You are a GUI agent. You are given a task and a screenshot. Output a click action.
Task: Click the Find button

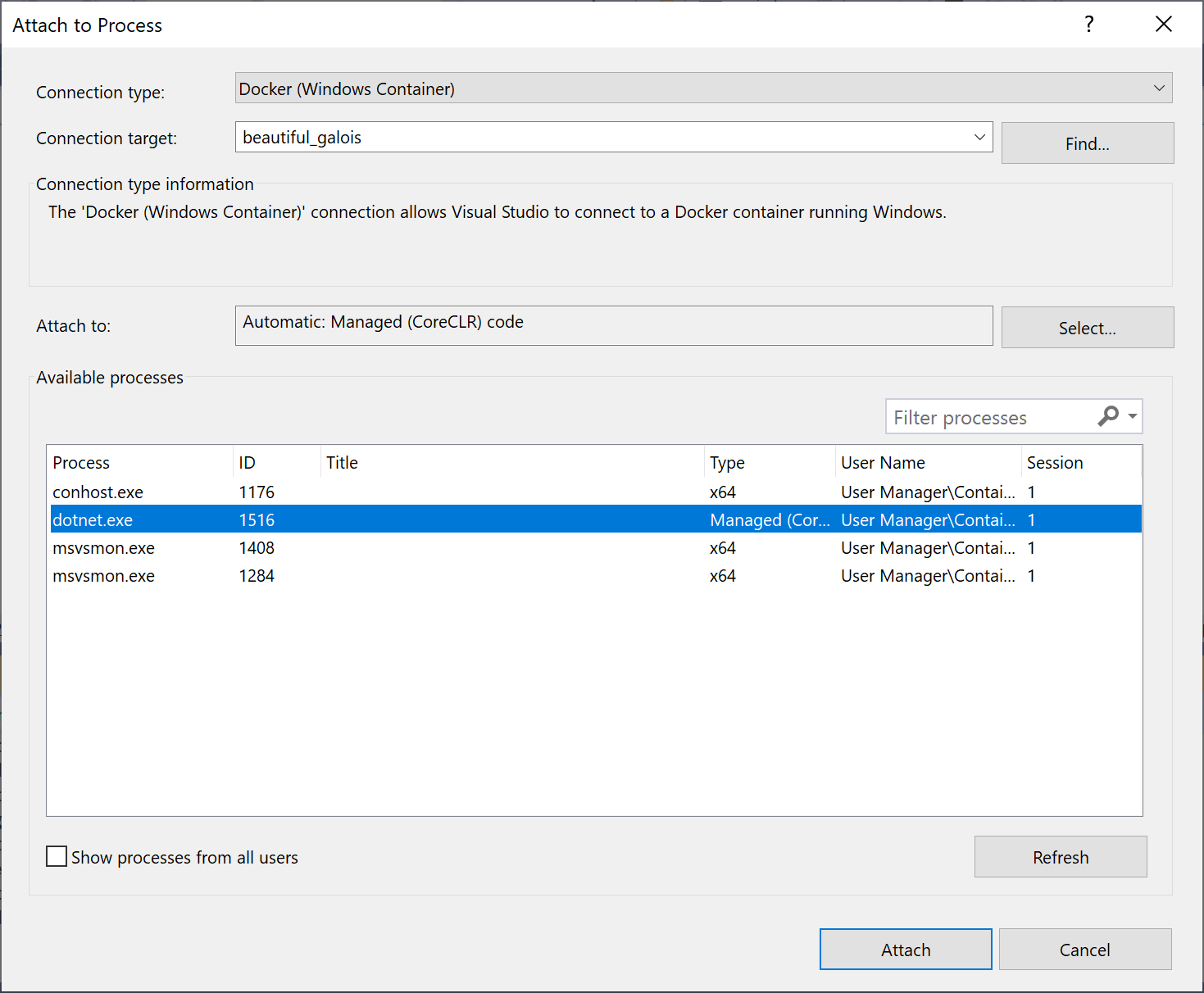tap(1087, 143)
